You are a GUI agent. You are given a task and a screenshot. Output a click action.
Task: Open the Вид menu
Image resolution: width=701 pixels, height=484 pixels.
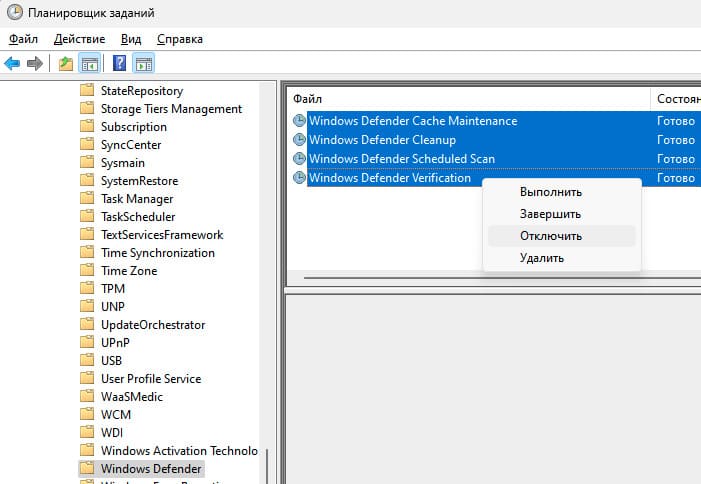click(131, 39)
